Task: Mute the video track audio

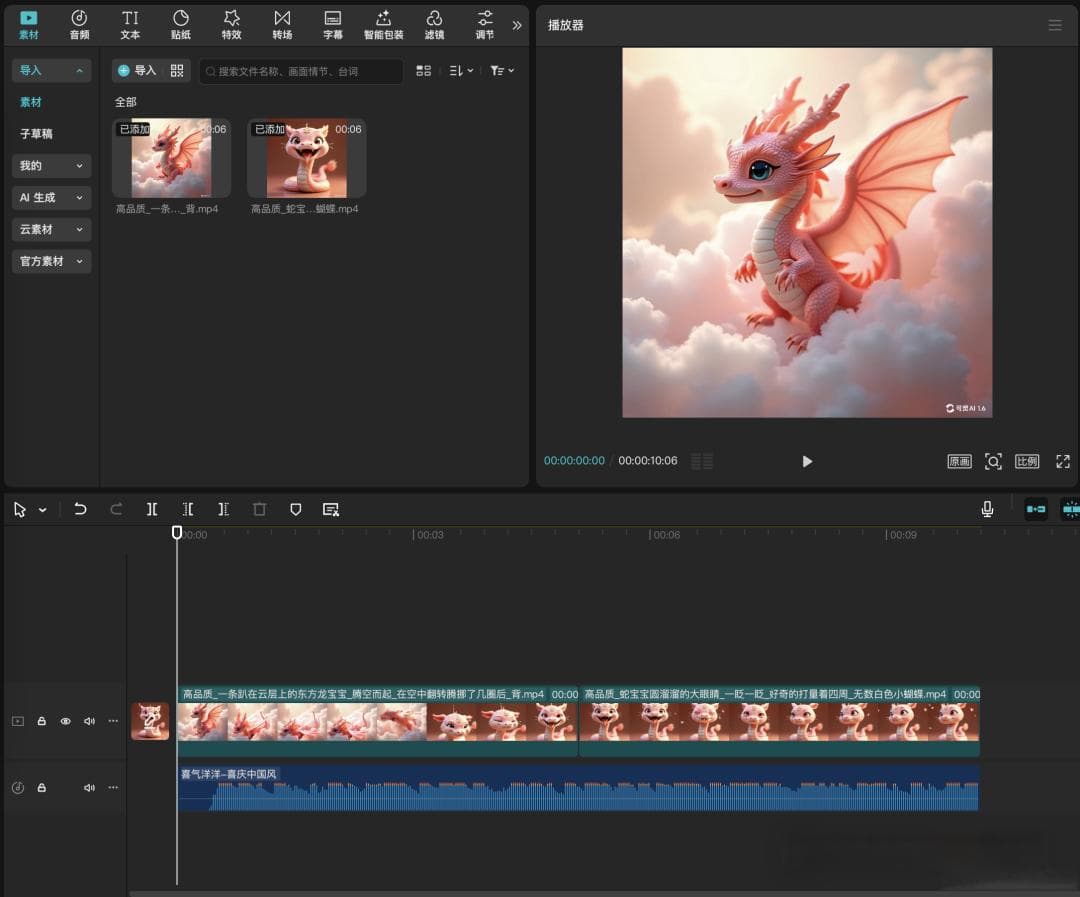Action: (x=90, y=721)
